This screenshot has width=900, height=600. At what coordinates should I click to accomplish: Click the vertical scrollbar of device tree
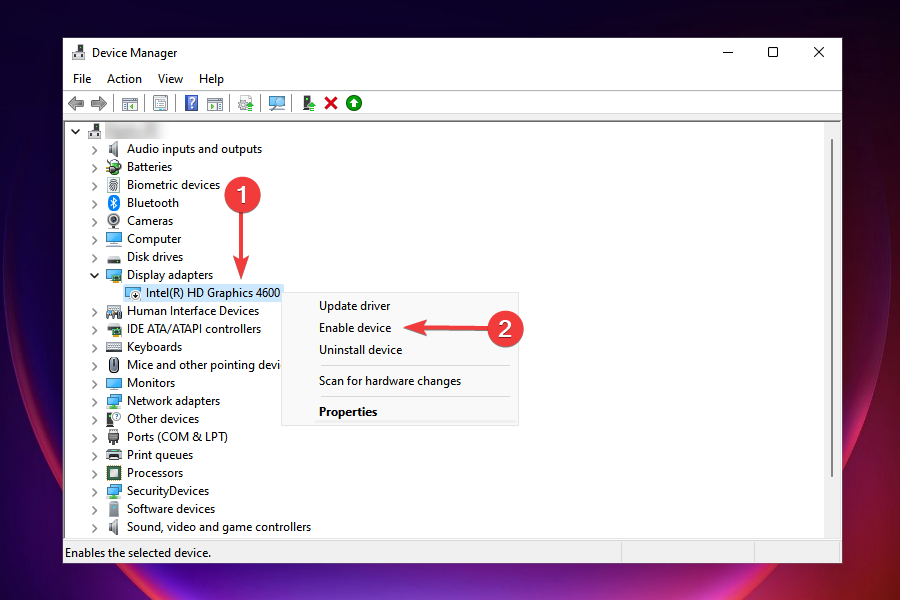point(832,308)
